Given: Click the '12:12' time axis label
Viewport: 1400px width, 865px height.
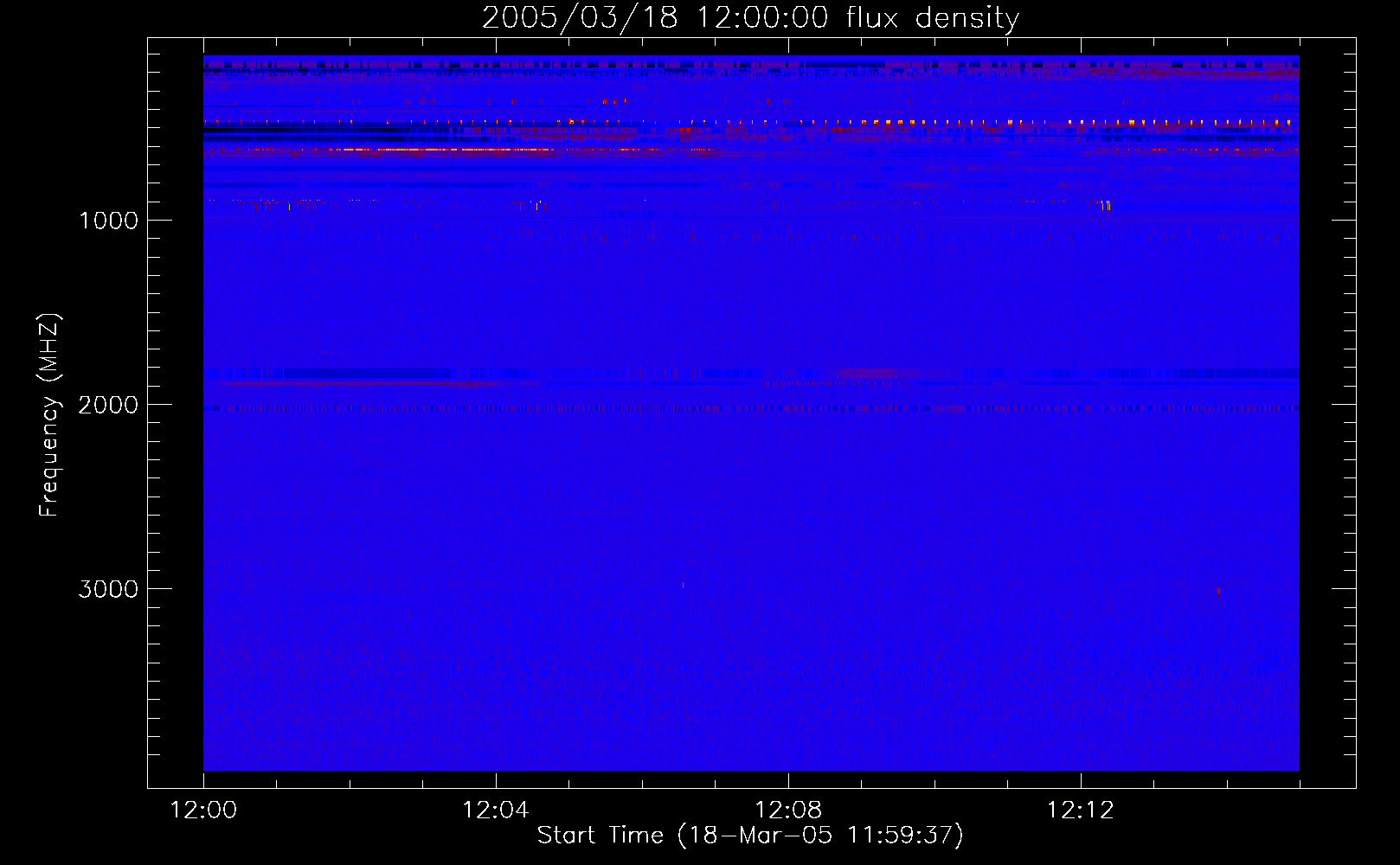Looking at the screenshot, I should [1081, 811].
